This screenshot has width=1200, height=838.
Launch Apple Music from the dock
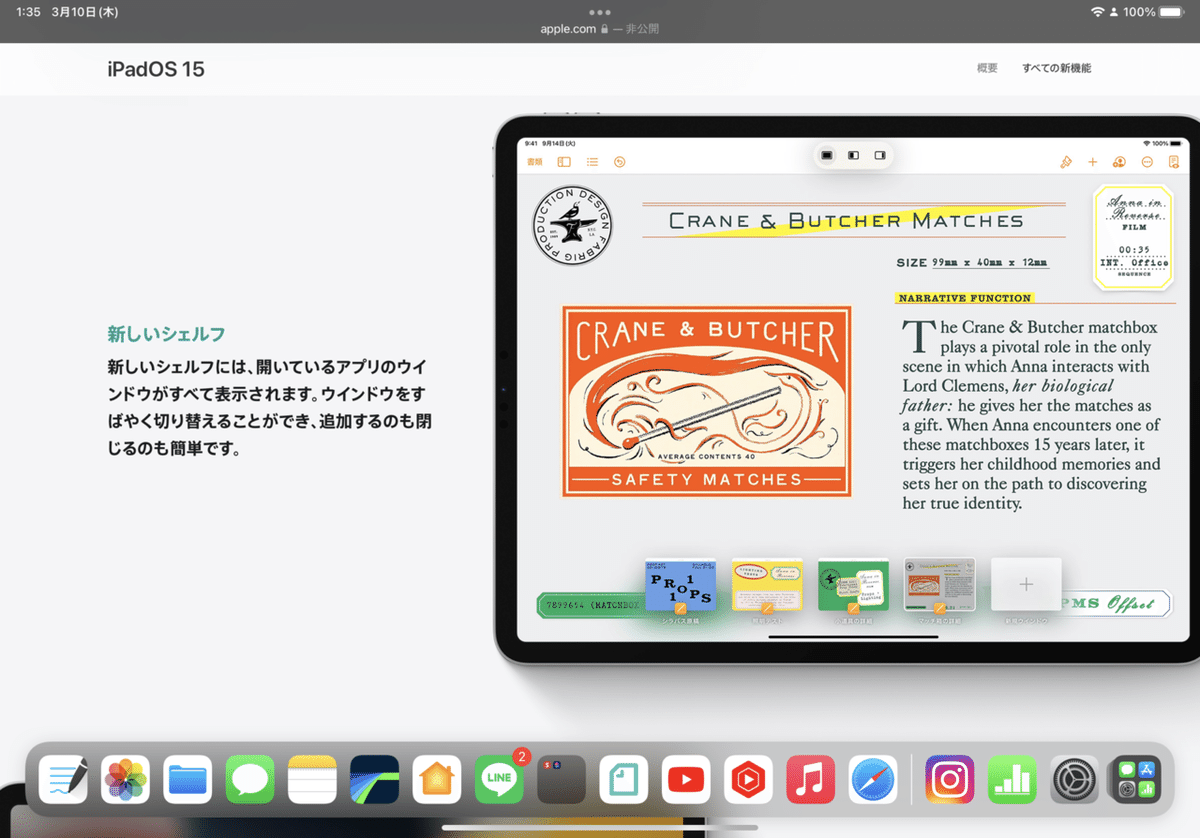pos(811,780)
